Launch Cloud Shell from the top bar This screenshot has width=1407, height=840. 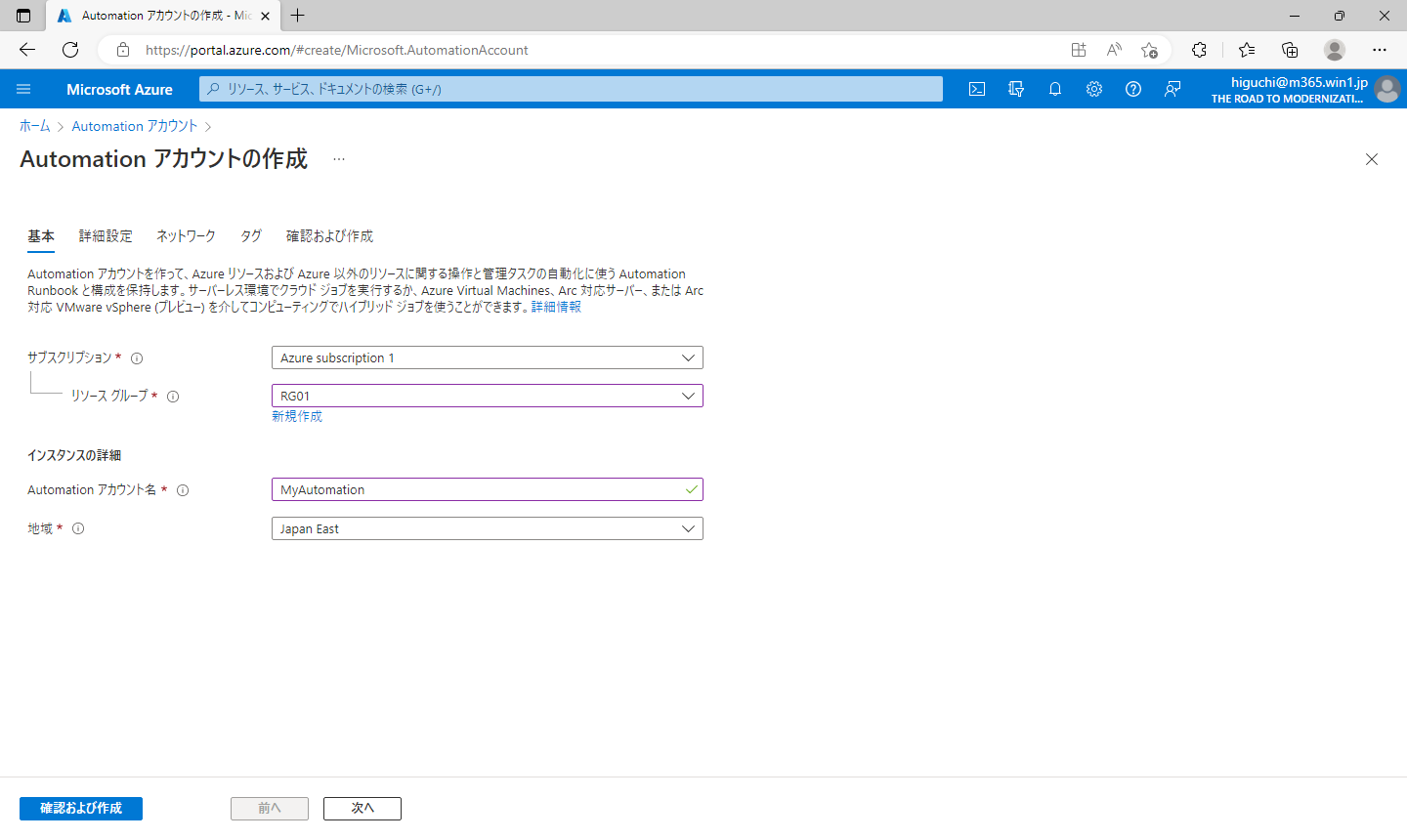pos(977,89)
